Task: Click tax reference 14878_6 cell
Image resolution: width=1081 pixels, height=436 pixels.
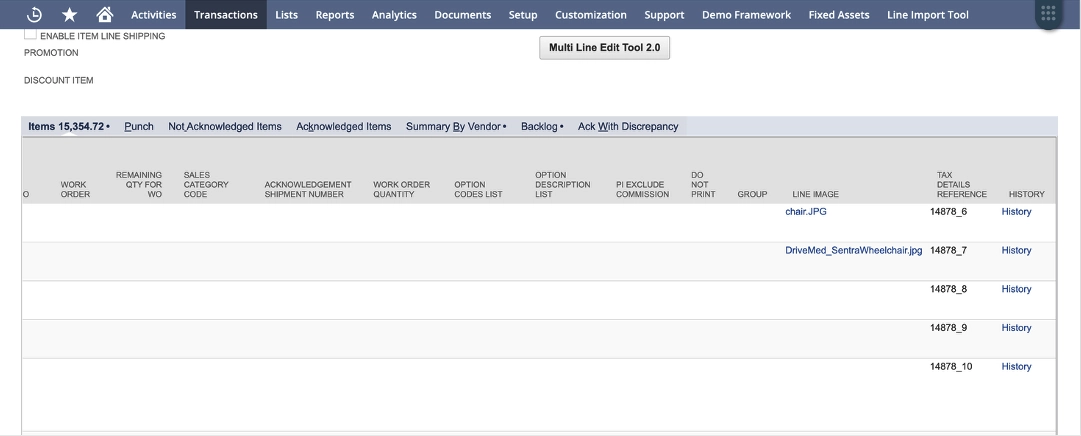Action: [949, 212]
